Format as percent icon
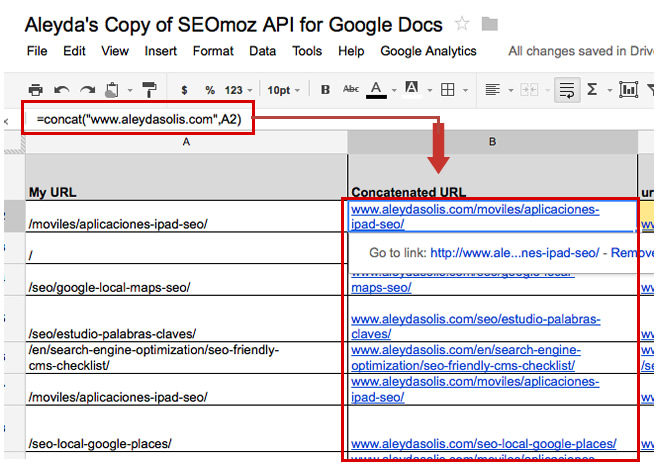 [210, 90]
